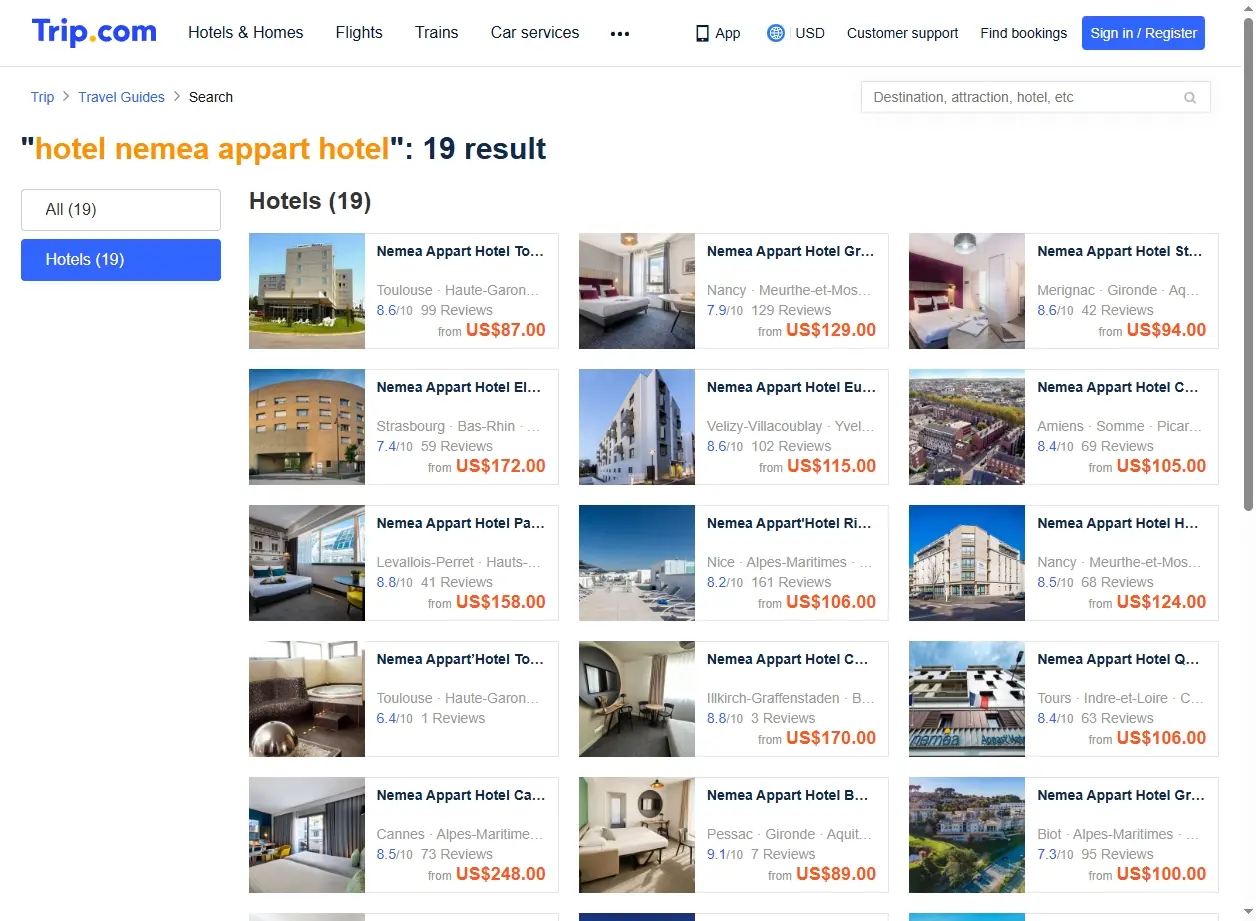This screenshot has height=921, width=1256.
Task: Open the Nice rooftop terrace thumbnail
Action: point(637,563)
